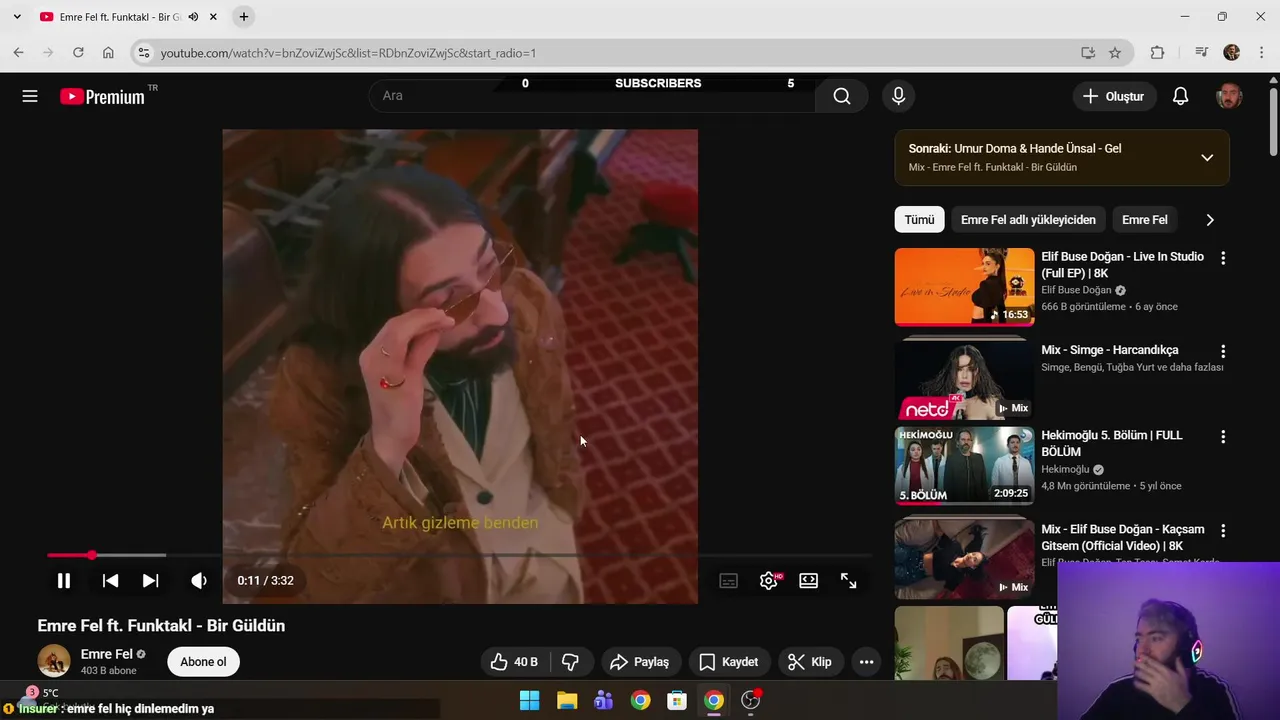This screenshot has width=1280, height=720.
Task: Open options for Mix - Elif Buse Doğan Kaçsam Gitsem
Action: tap(1223, 531)
